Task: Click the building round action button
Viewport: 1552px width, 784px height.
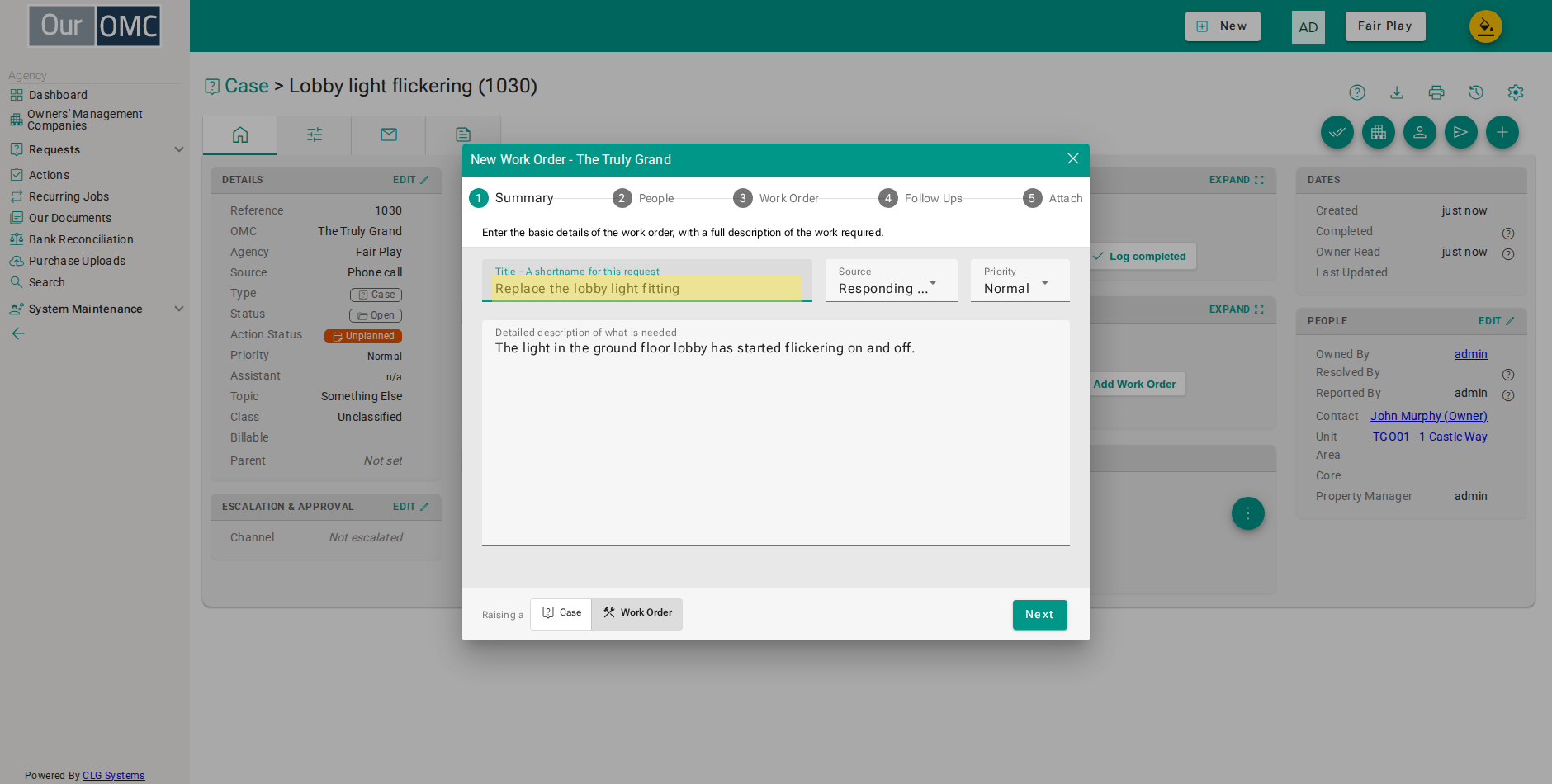Action: [1379, 132]
